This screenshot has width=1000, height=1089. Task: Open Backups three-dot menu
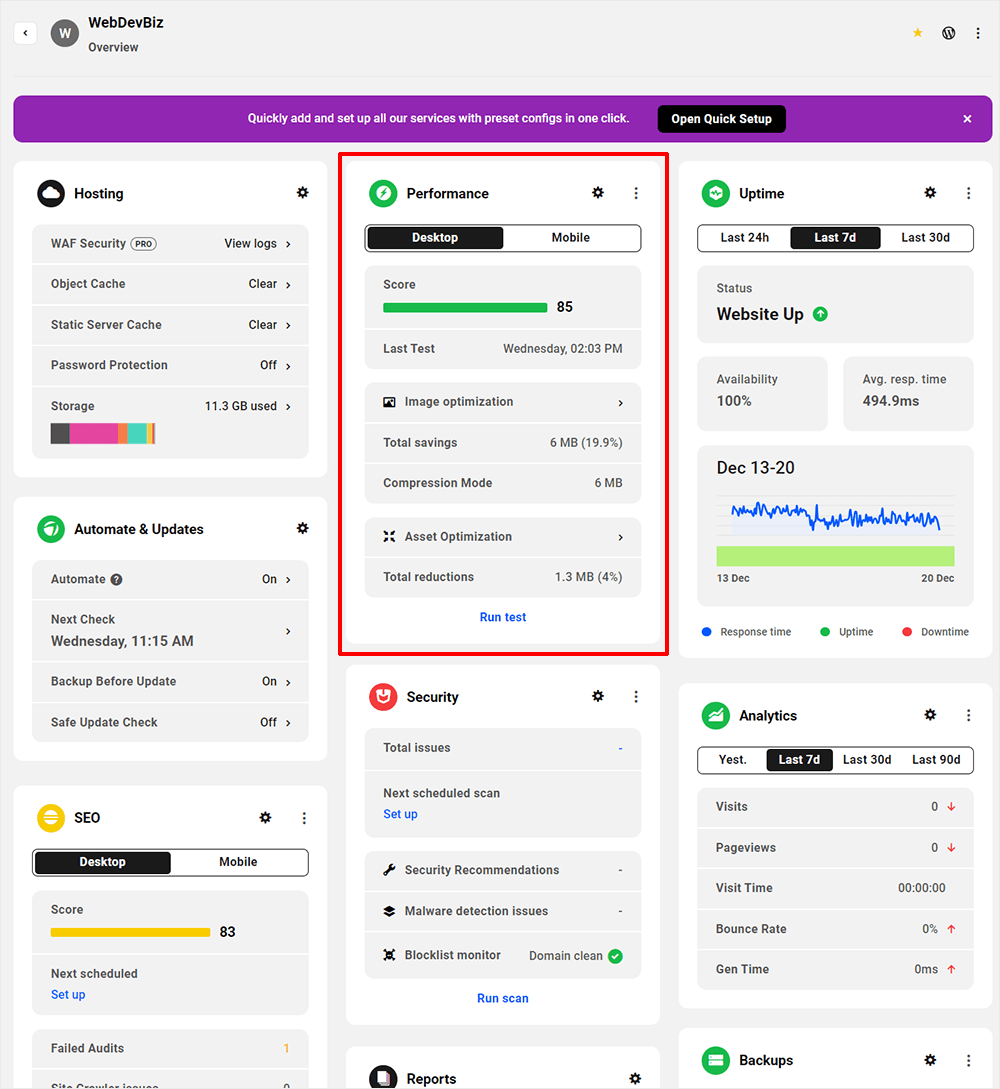pyautogui.click(x=968, y=1061)
